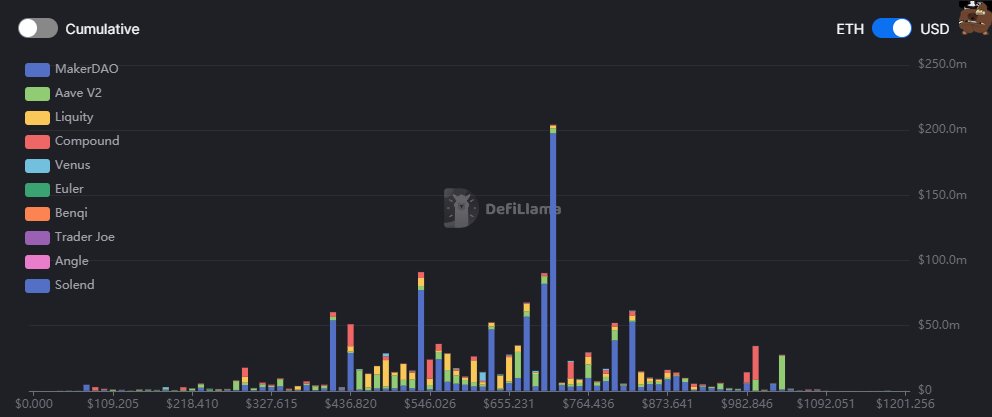Screen dimensions: 992x417
Task: Click the Euler legend color swatch
Action: pyautogui.click(x=37, y=190)
